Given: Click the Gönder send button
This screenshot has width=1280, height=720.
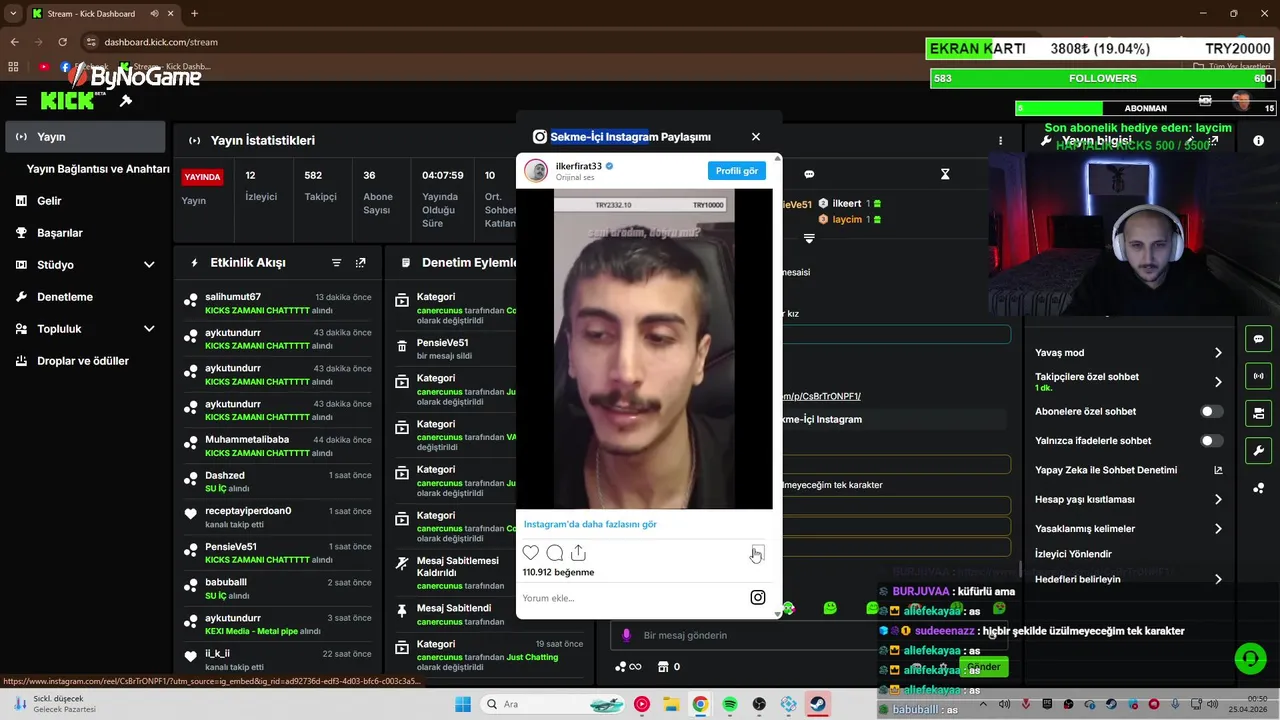Looking at the screenshot, I should point(983,667).
